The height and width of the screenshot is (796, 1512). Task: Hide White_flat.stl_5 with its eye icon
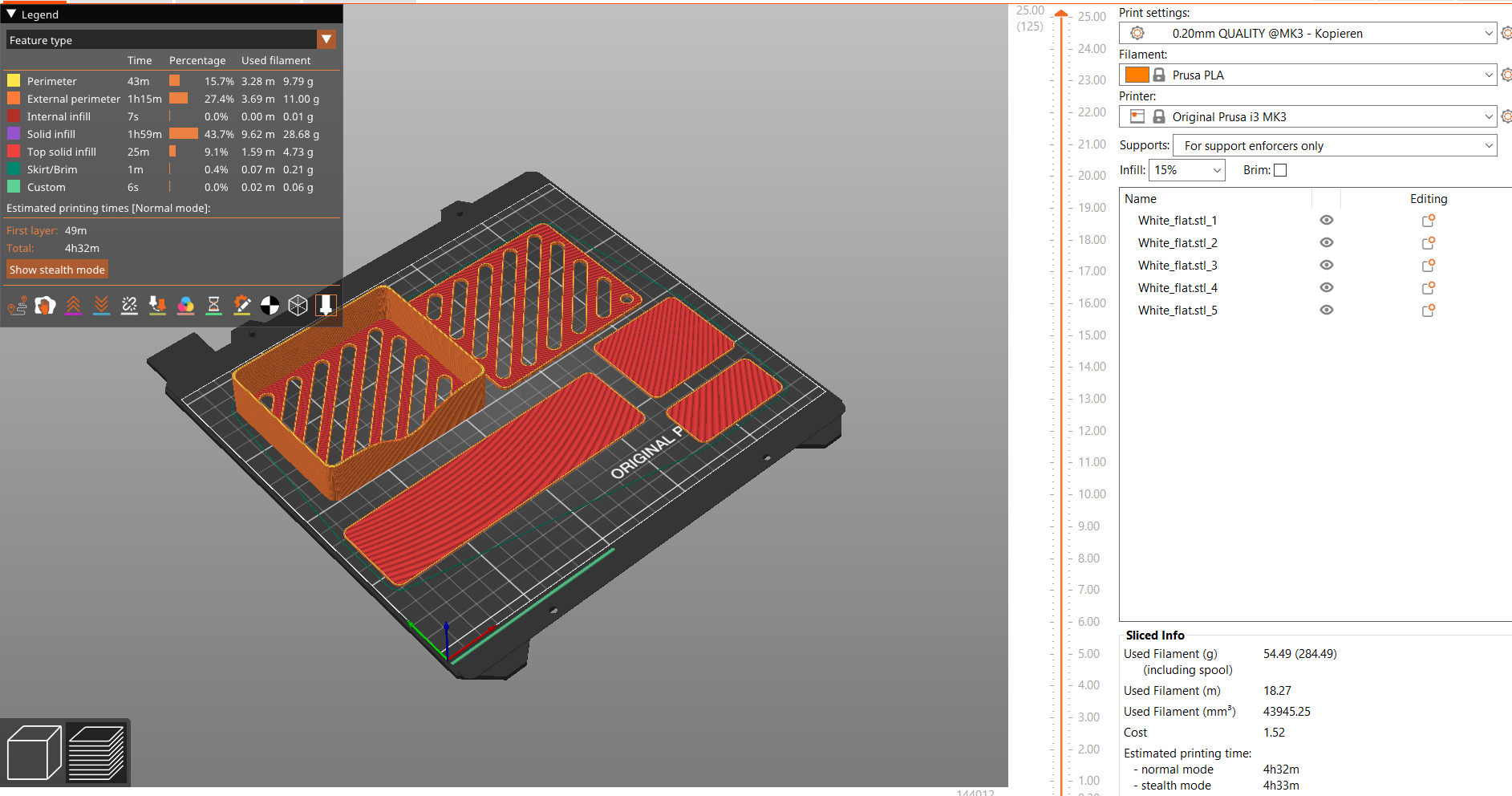click(1327, 311)
